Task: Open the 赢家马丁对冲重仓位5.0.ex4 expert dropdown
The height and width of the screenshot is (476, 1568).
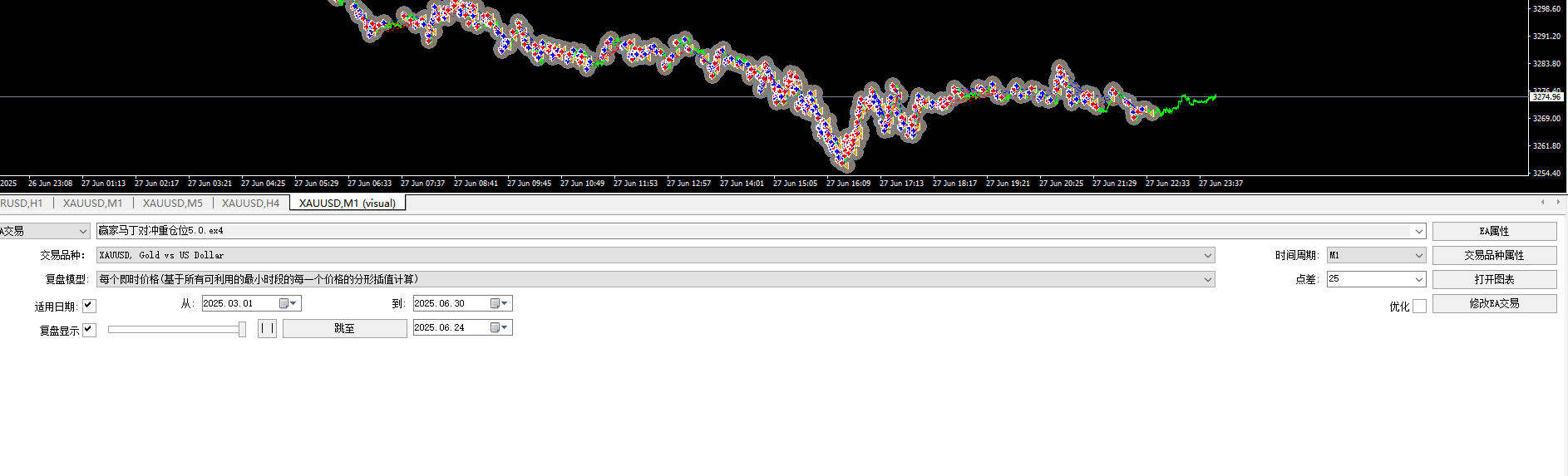Action: click(x=1418, y=231)
